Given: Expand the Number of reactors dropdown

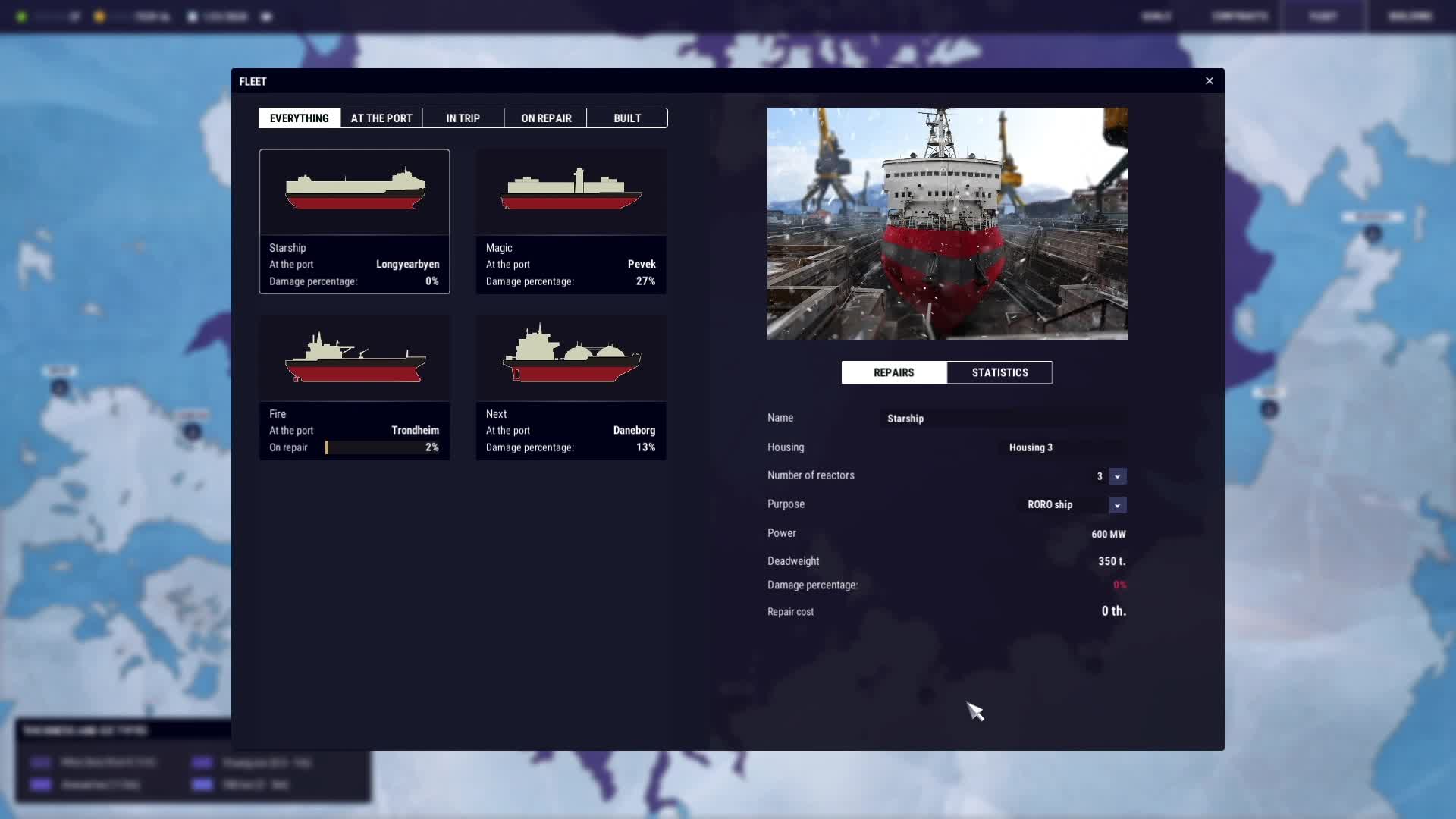Looking at the screenshot, I should point(1117,476).
